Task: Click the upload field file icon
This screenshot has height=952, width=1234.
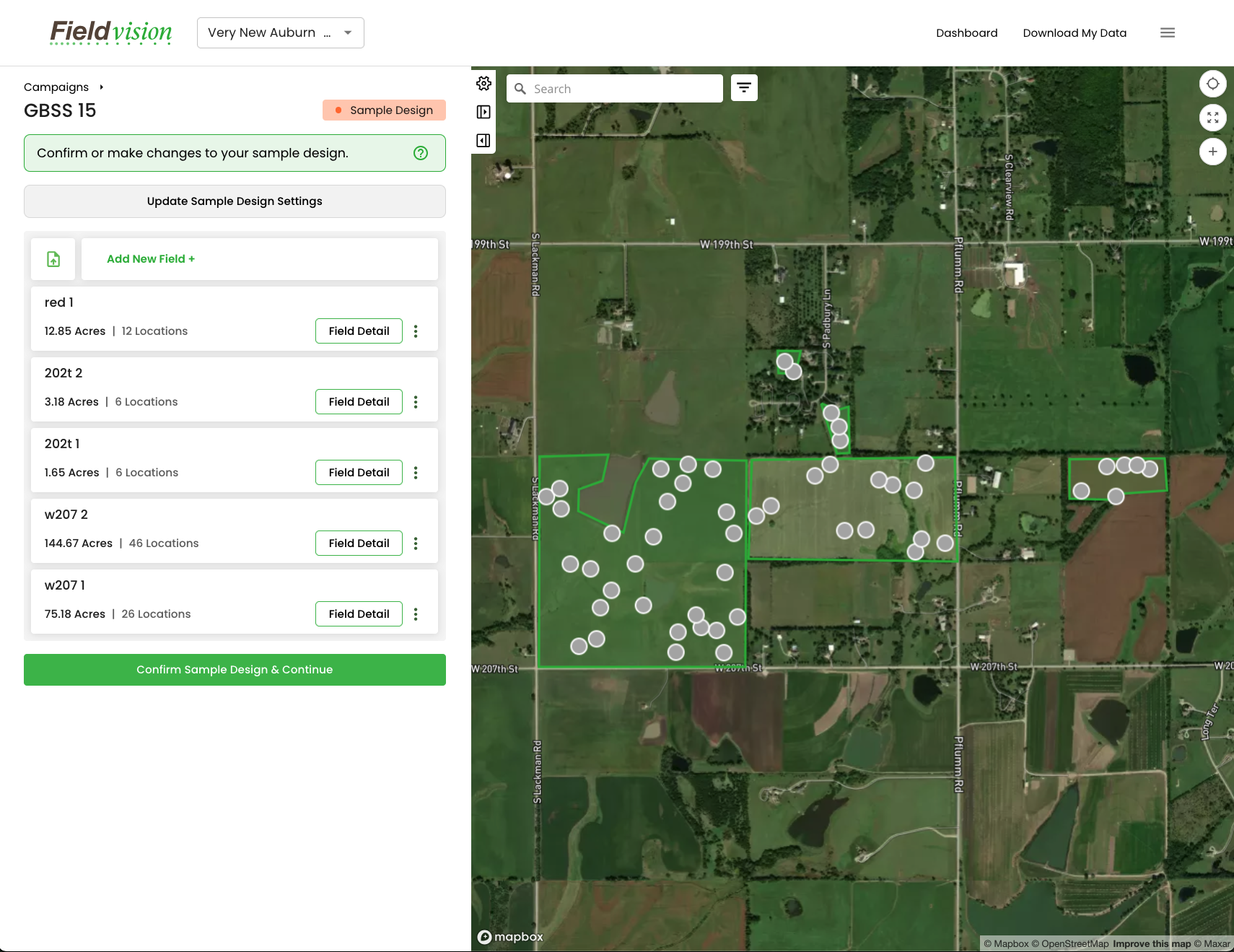Action: click(53, 258)
